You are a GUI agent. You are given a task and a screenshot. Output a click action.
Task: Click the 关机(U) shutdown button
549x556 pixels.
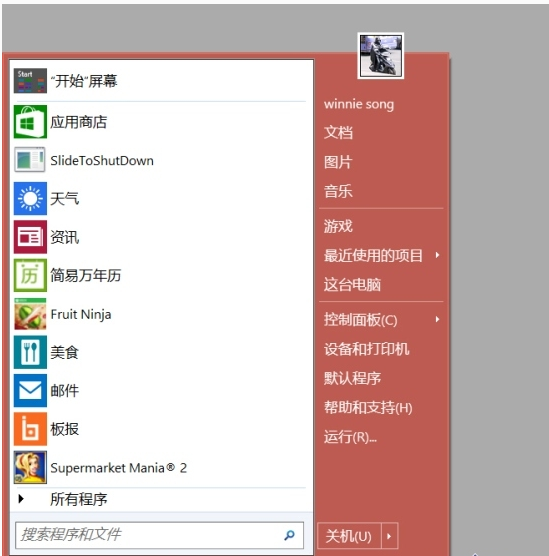[349, 536]
